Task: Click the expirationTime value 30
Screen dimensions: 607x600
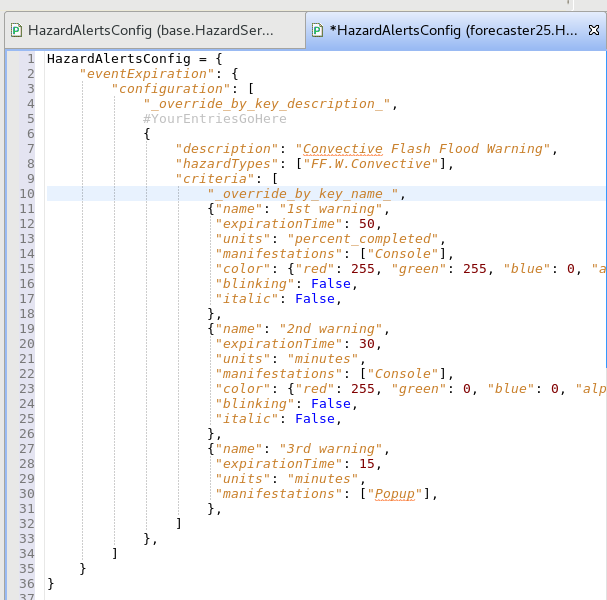Action: tap(367, 344)
